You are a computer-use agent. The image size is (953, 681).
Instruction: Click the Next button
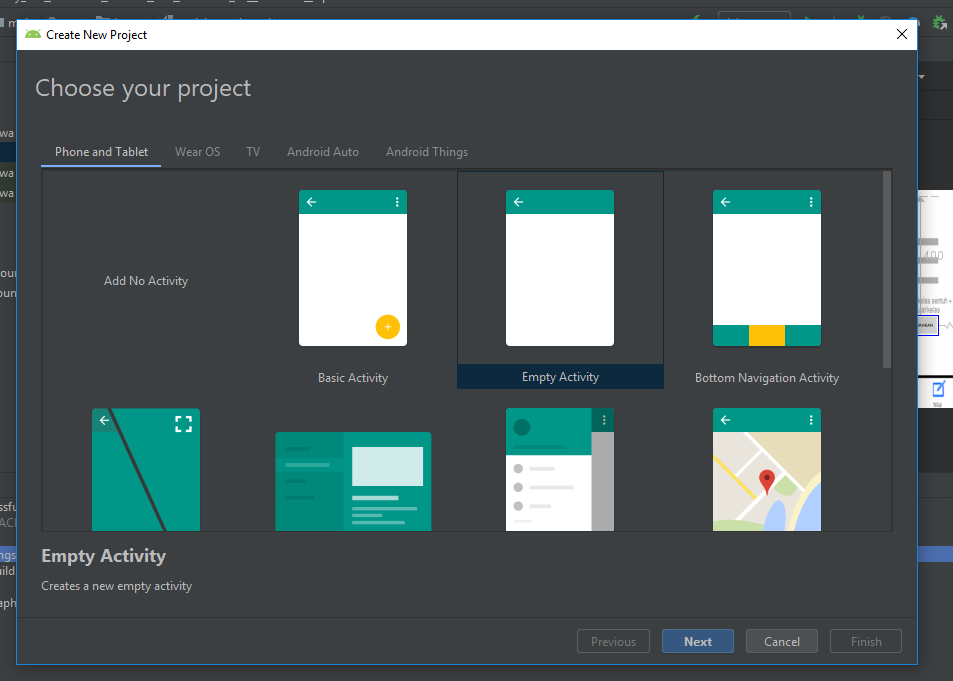click(x=698, y=641)
